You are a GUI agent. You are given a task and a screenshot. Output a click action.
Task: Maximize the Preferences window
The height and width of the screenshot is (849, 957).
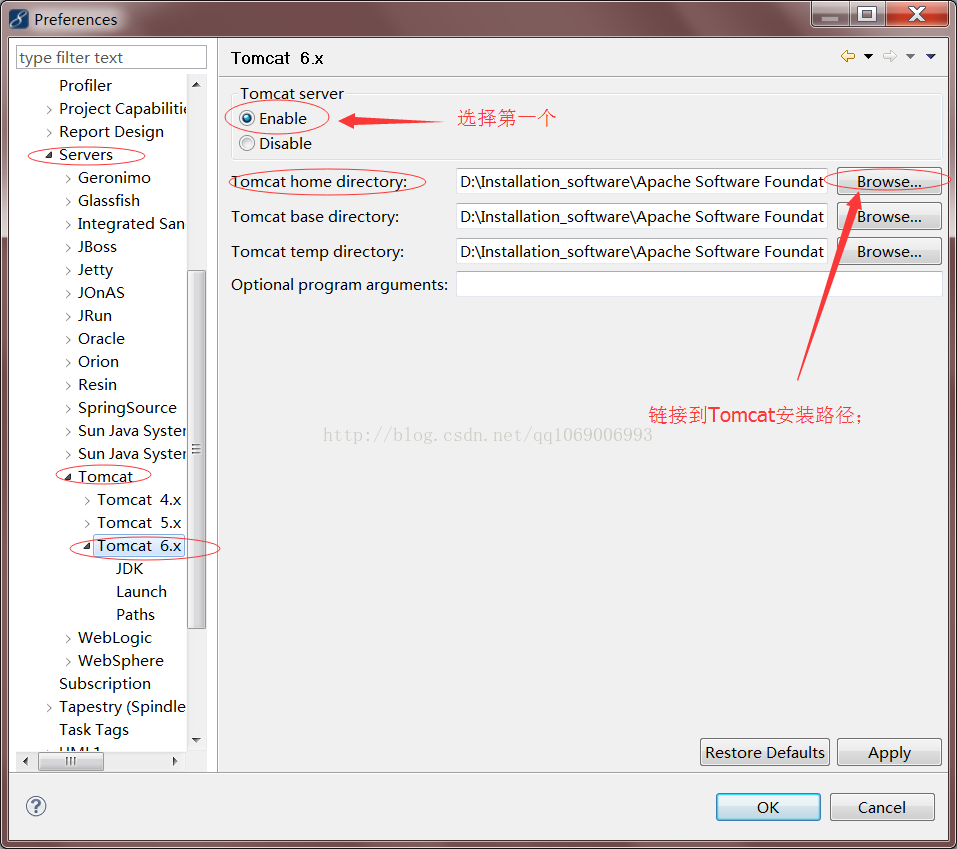(x=867, y=13)
